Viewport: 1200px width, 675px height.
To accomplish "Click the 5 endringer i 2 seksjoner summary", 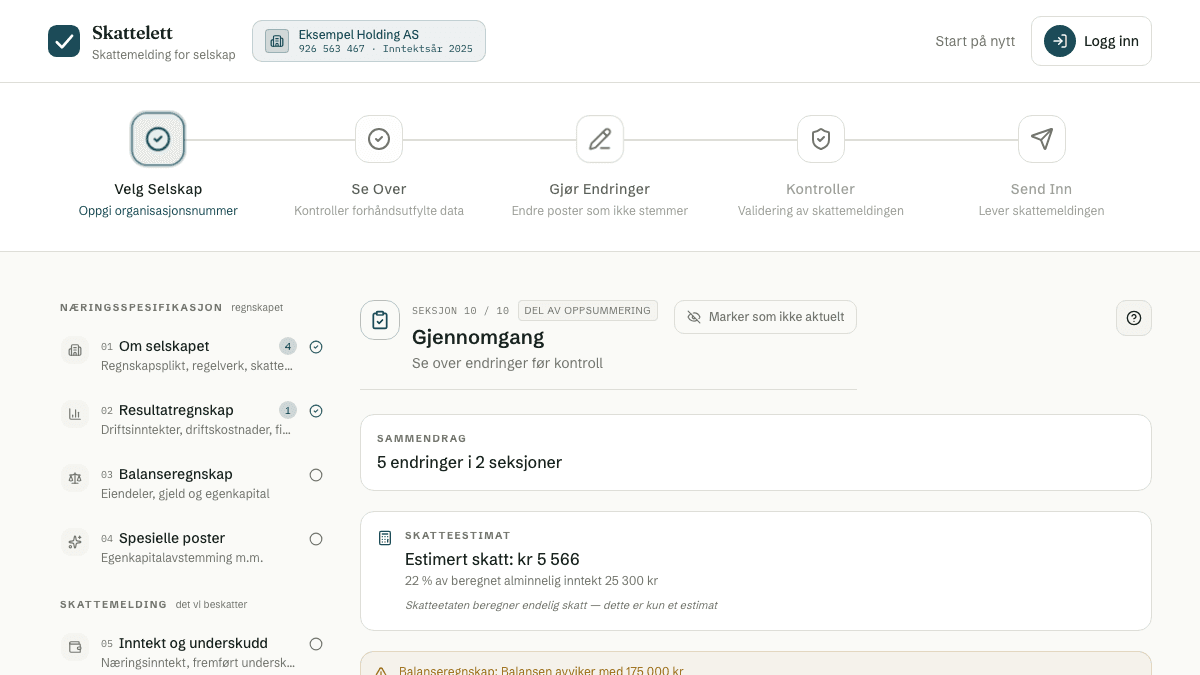I will click(x=469, y=462).
